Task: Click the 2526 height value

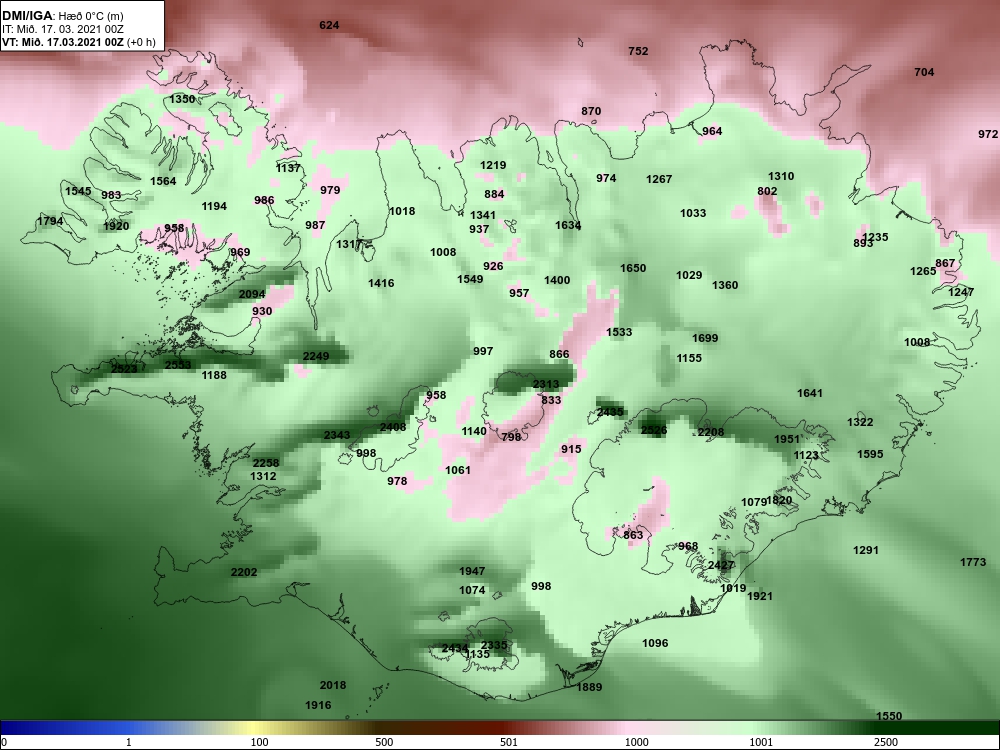Action: click(x=654, y=430)
